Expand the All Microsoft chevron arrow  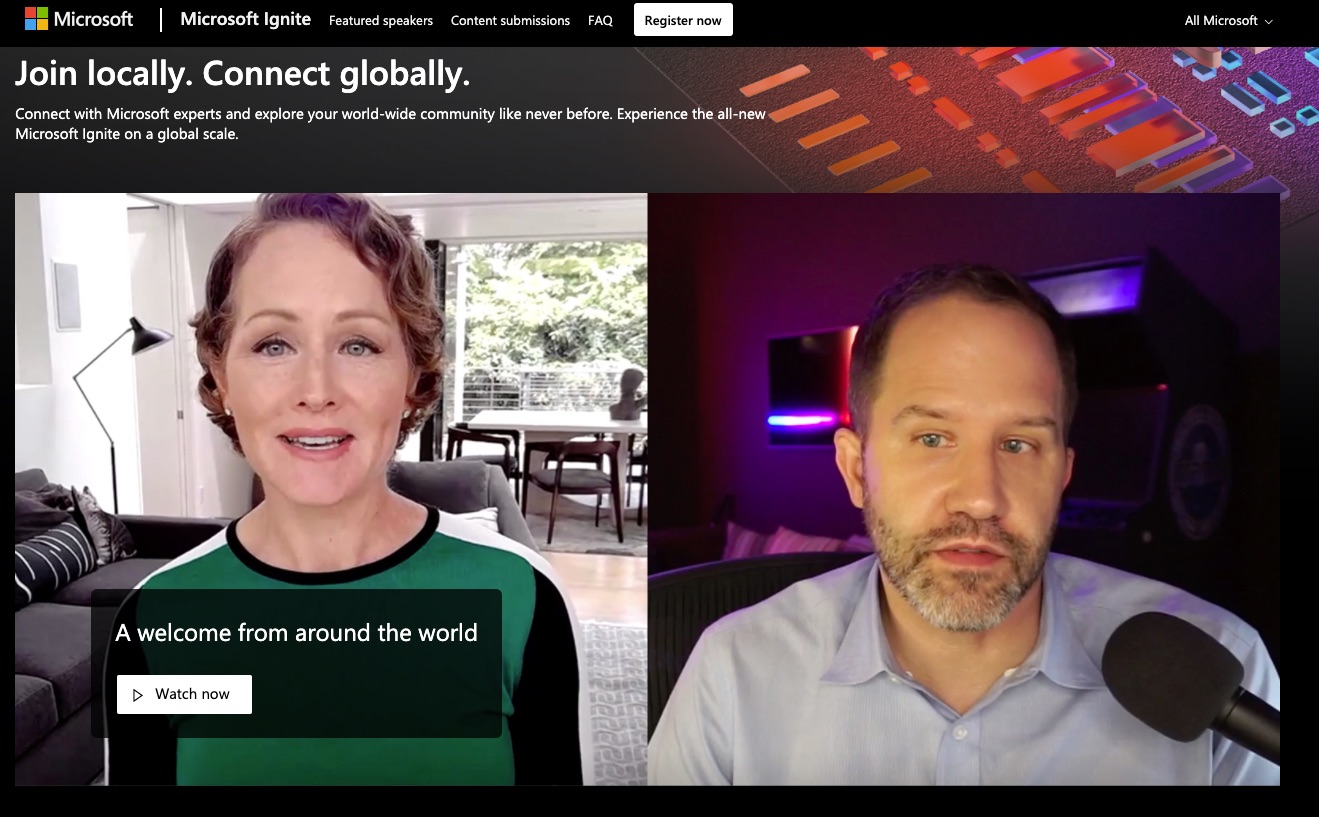pyautogui.click(x=1269, y=21)
